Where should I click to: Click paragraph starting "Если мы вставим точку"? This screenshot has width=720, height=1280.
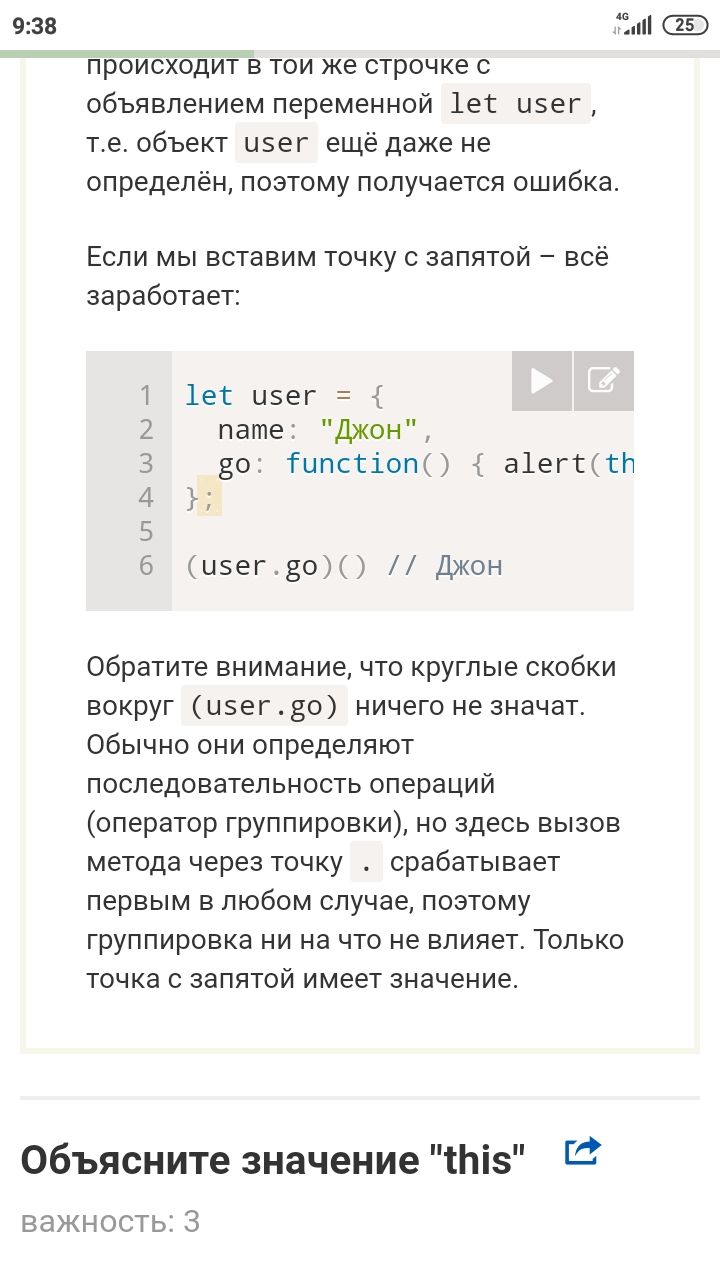[x=348, y=277]
